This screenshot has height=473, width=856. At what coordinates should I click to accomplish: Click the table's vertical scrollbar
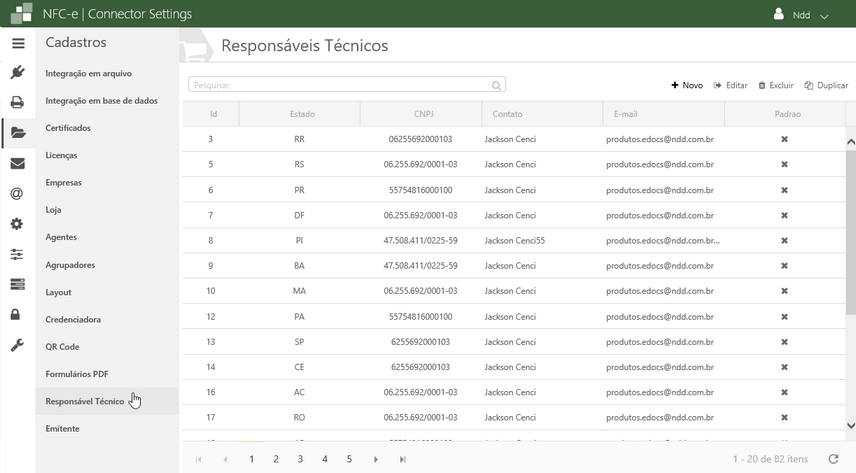pos(850,230)
